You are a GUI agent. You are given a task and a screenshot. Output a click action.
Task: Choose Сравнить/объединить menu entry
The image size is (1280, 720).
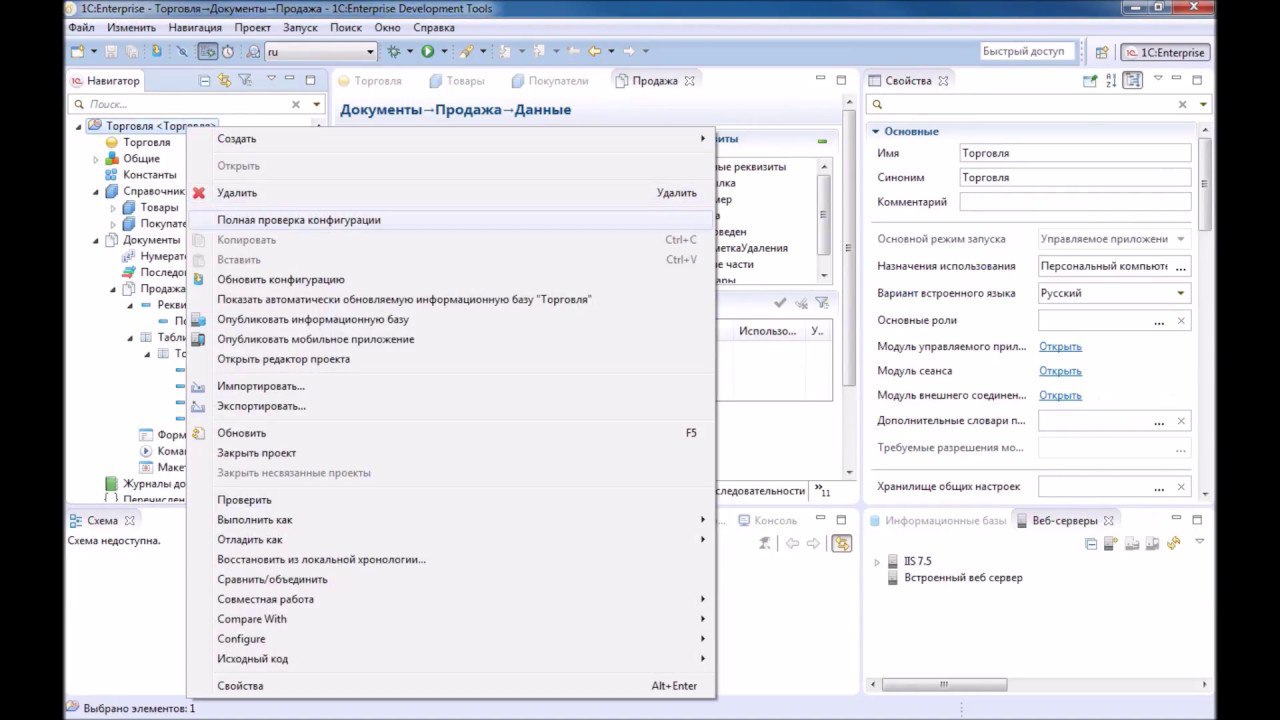(450, 580)
